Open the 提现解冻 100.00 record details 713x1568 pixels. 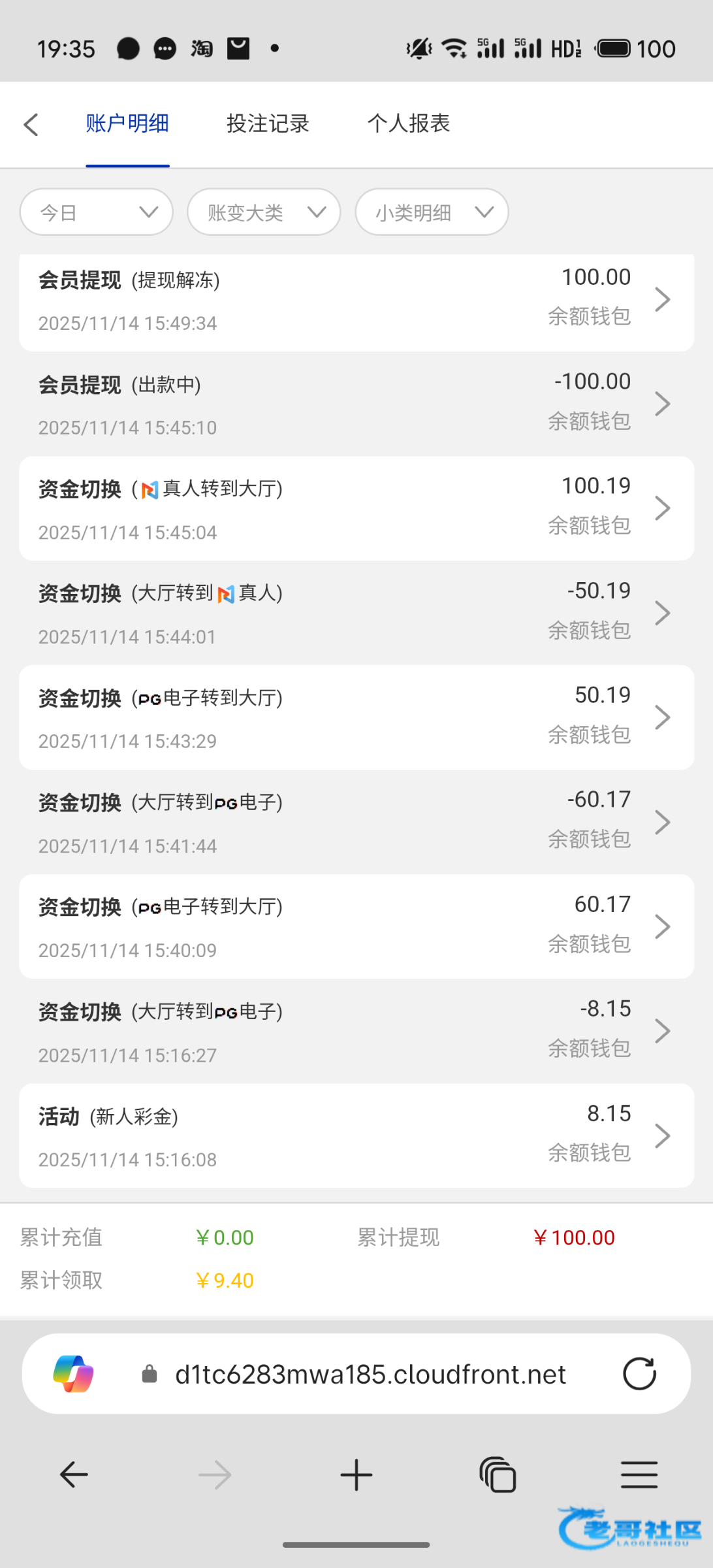pos(356,300)
